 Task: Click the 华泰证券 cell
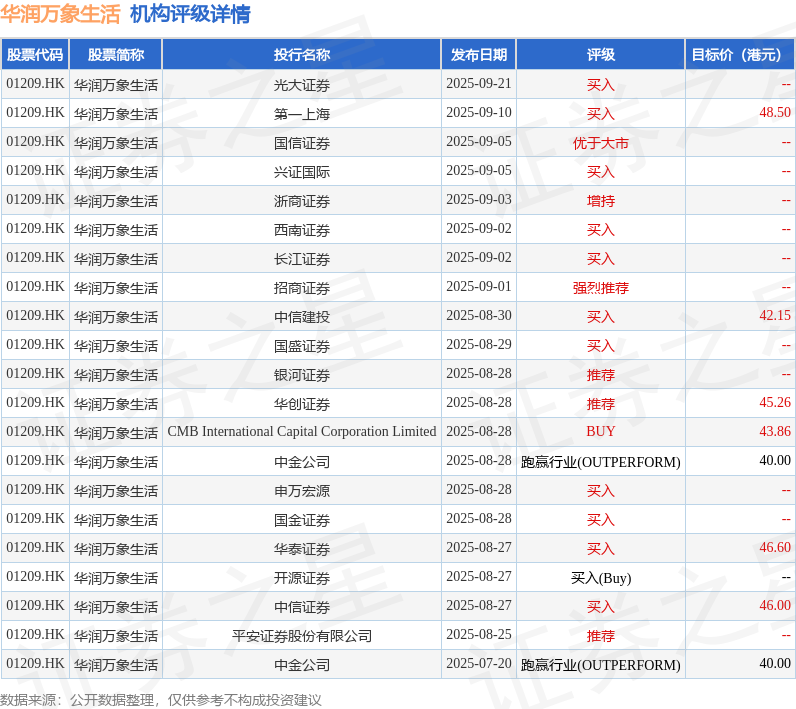click(x=302, y=548)
